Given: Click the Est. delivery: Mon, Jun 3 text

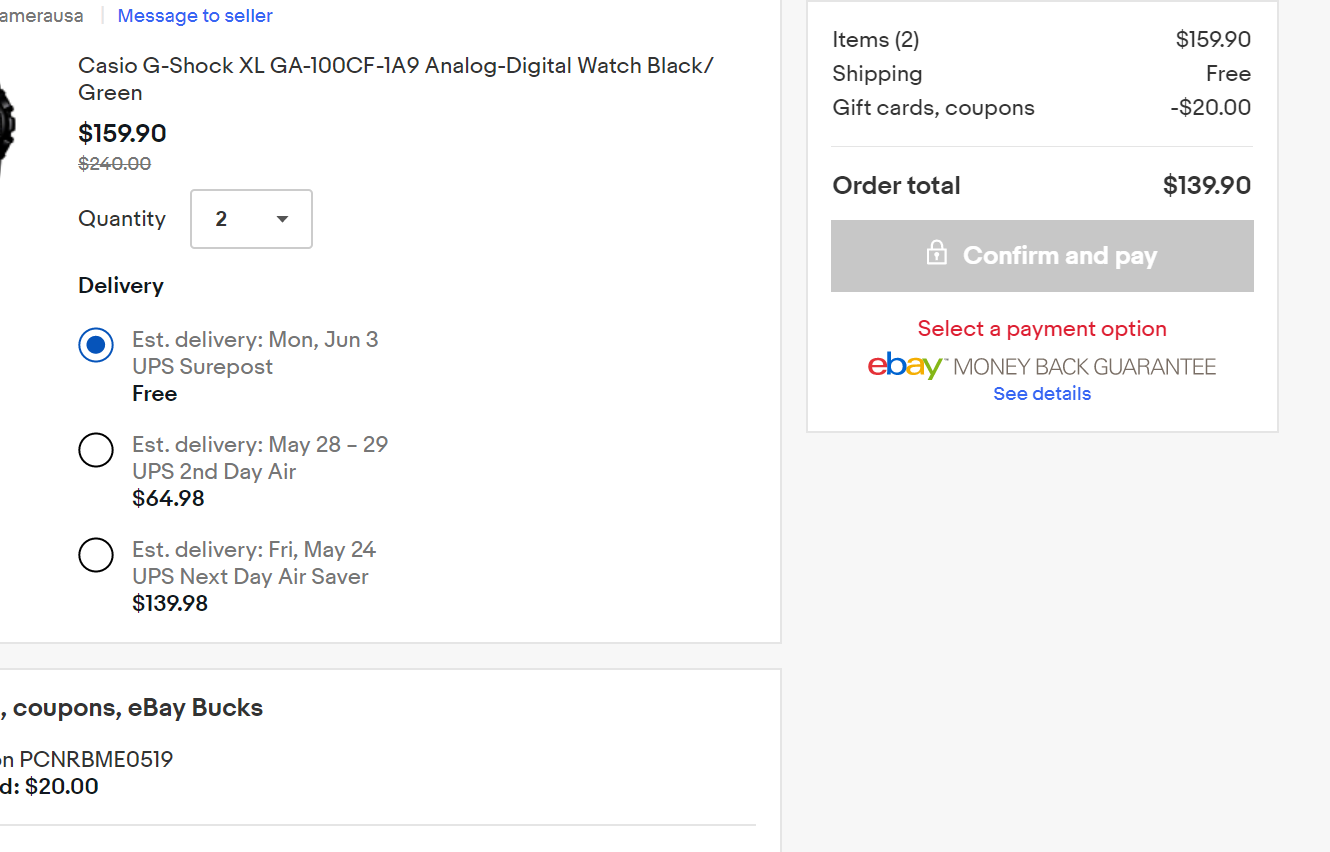Looking at the screenshot, I should pos(255,340).
